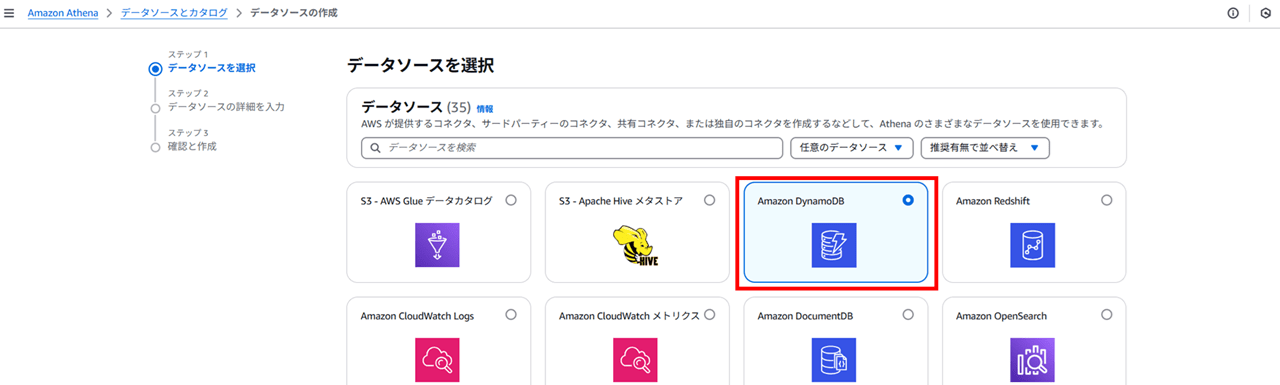Select the Amazon CloudWatch Logs radio button
Image resolution: width=1280 pixels, height=385 pixels.
(x=511, y=315)
